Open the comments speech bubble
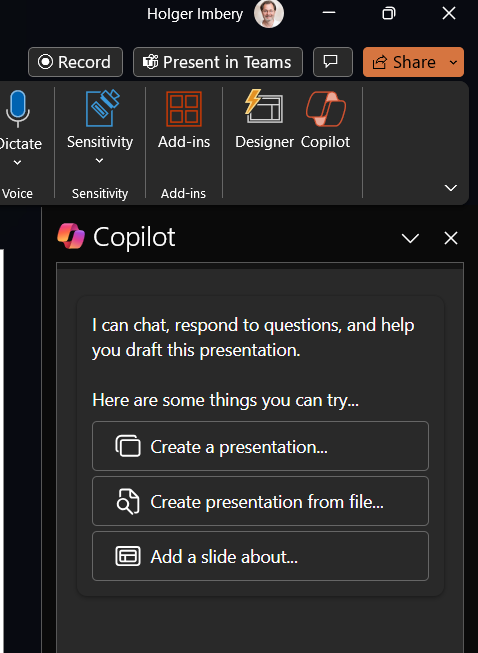The height and width of the screenshot is (653, 478). pos(333,62)
